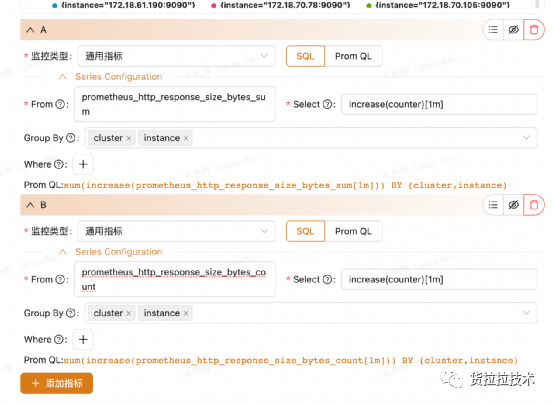Open list view icon for query A
This screenshot has height=404, width=552.
pos(493,30)
